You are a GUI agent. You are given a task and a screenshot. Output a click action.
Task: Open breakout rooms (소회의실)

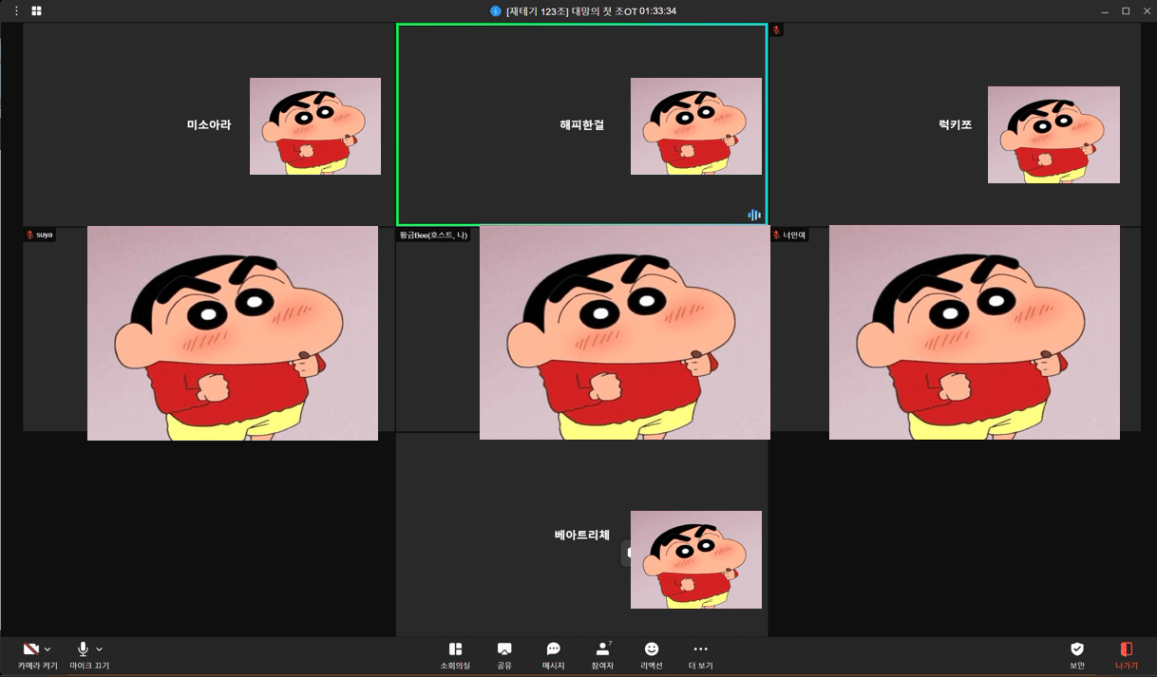(455, 656)
